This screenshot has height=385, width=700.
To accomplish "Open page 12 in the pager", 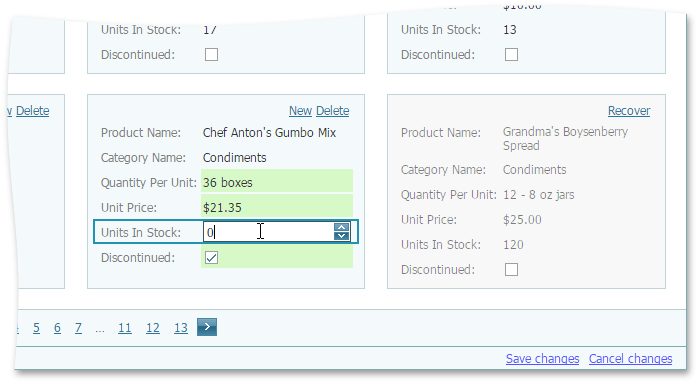I will pos(153,328).
